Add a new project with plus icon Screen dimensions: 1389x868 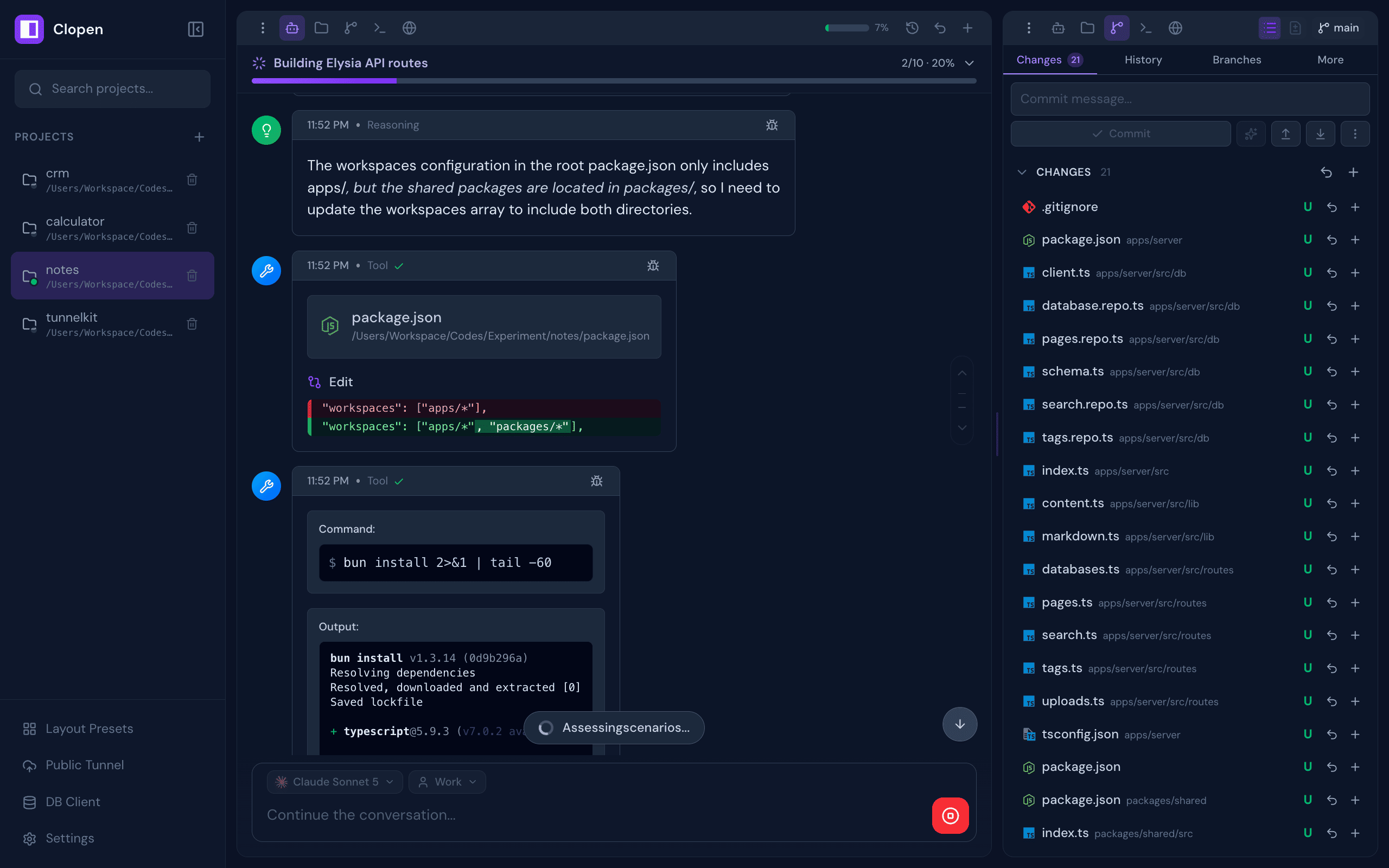[199, 137]
